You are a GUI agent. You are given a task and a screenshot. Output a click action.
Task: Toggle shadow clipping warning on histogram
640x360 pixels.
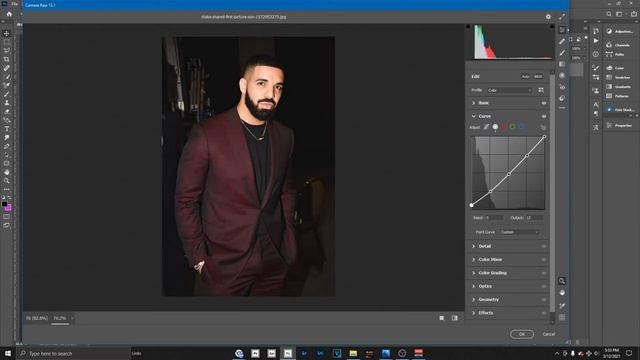[x=468, y=27]
